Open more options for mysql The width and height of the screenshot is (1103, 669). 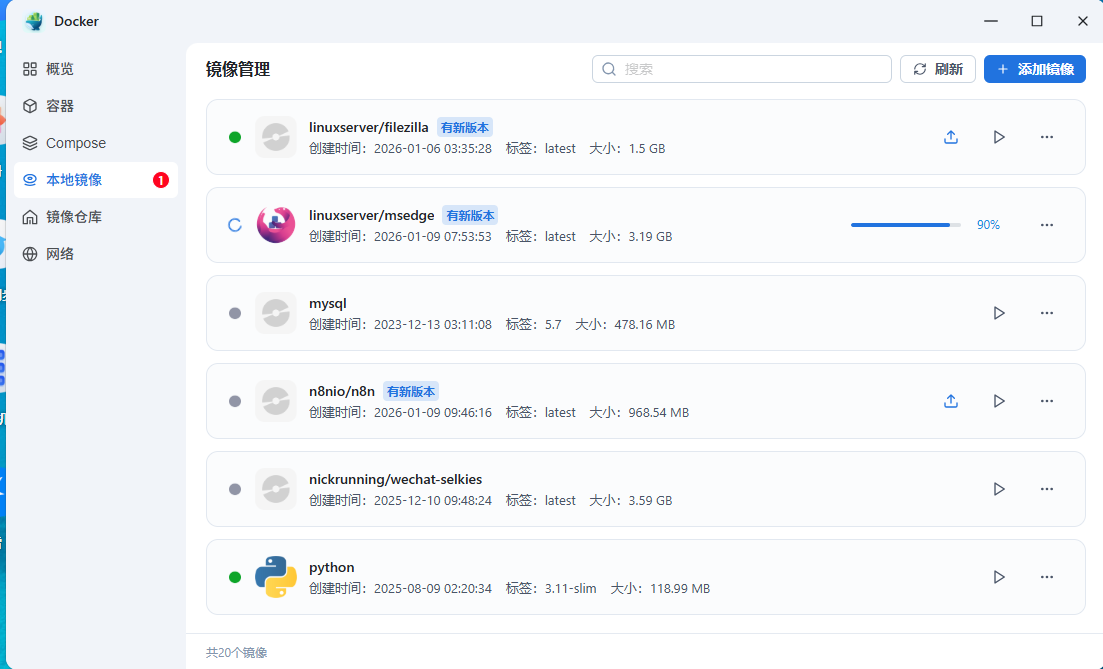tap(1047, 313)
